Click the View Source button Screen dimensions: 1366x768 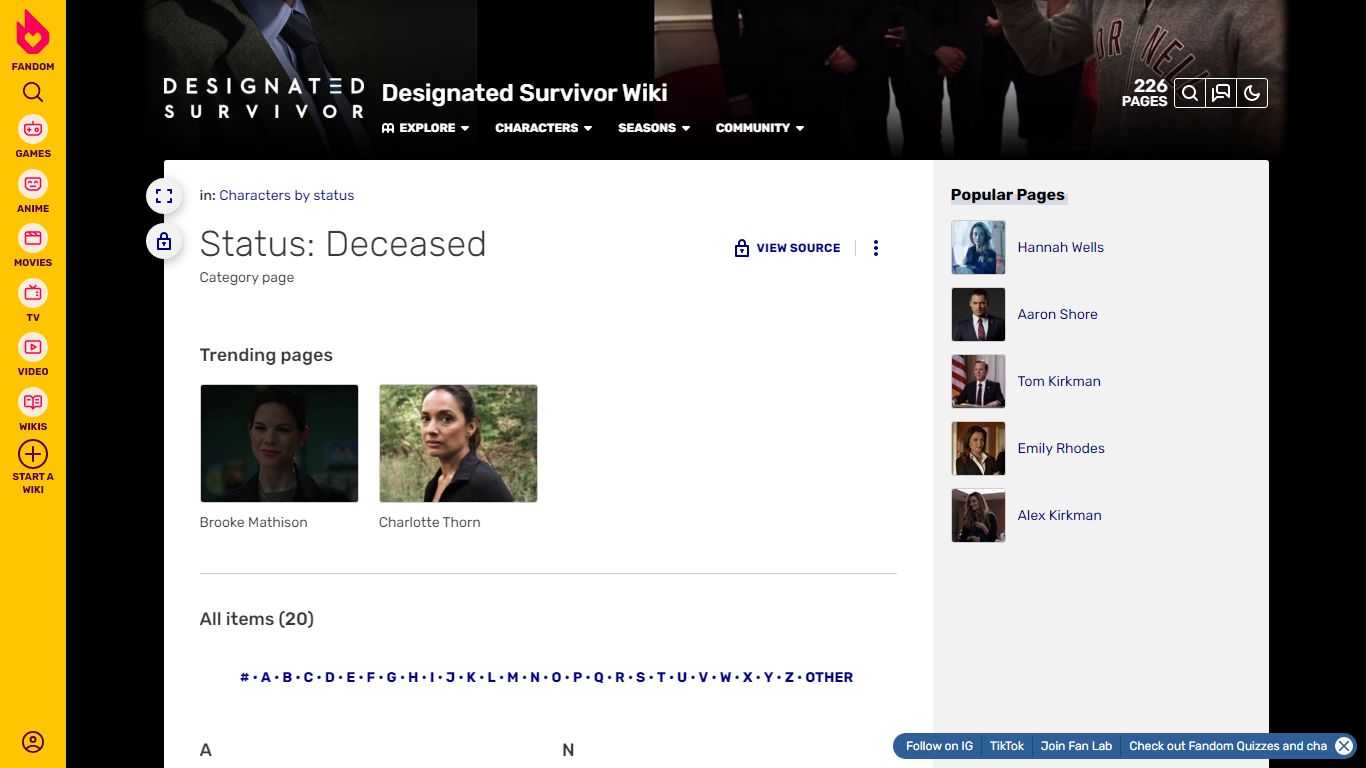click(788, 248)
